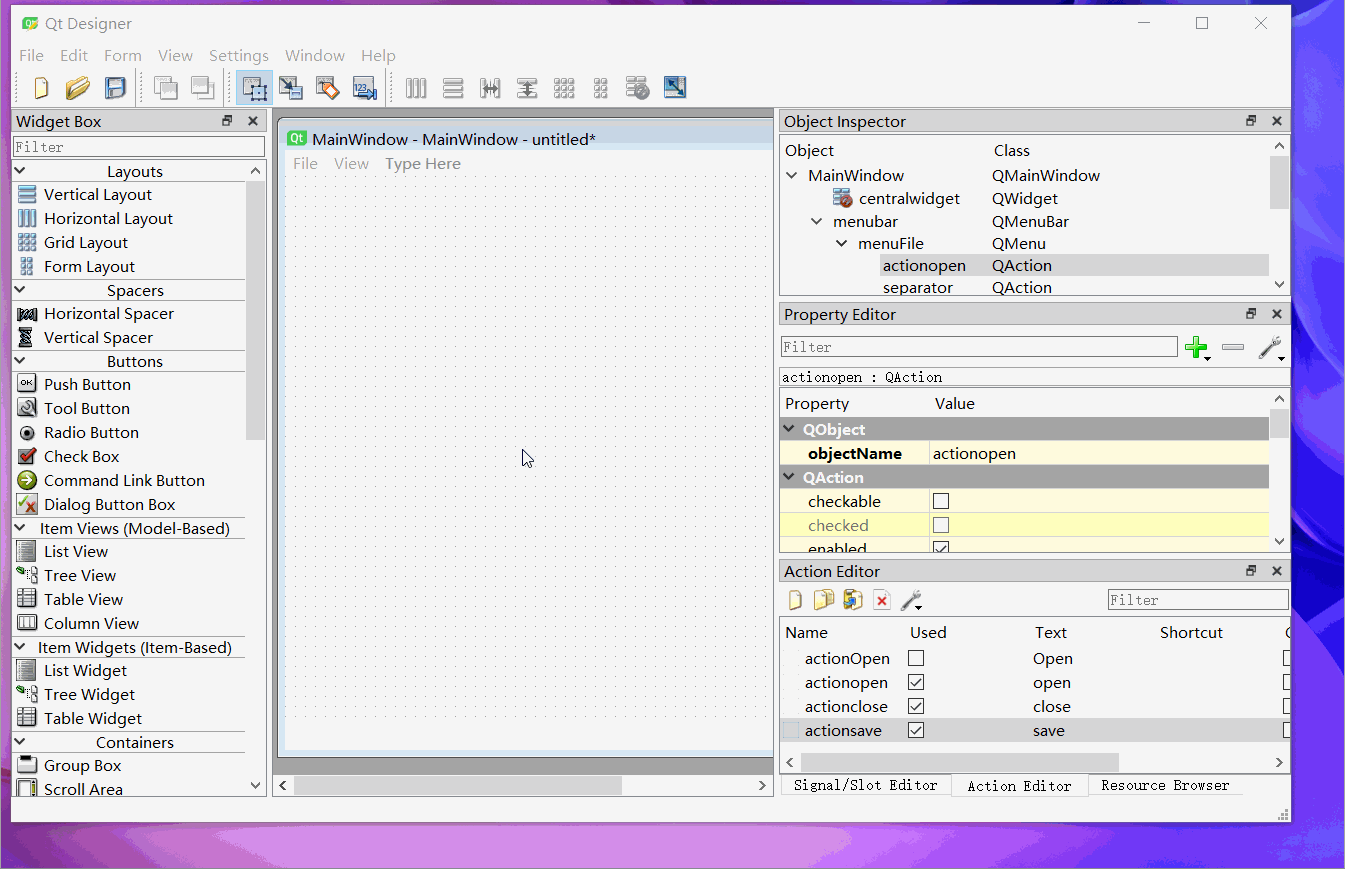Click 'Type Here' in form menubar

point(423,164)
